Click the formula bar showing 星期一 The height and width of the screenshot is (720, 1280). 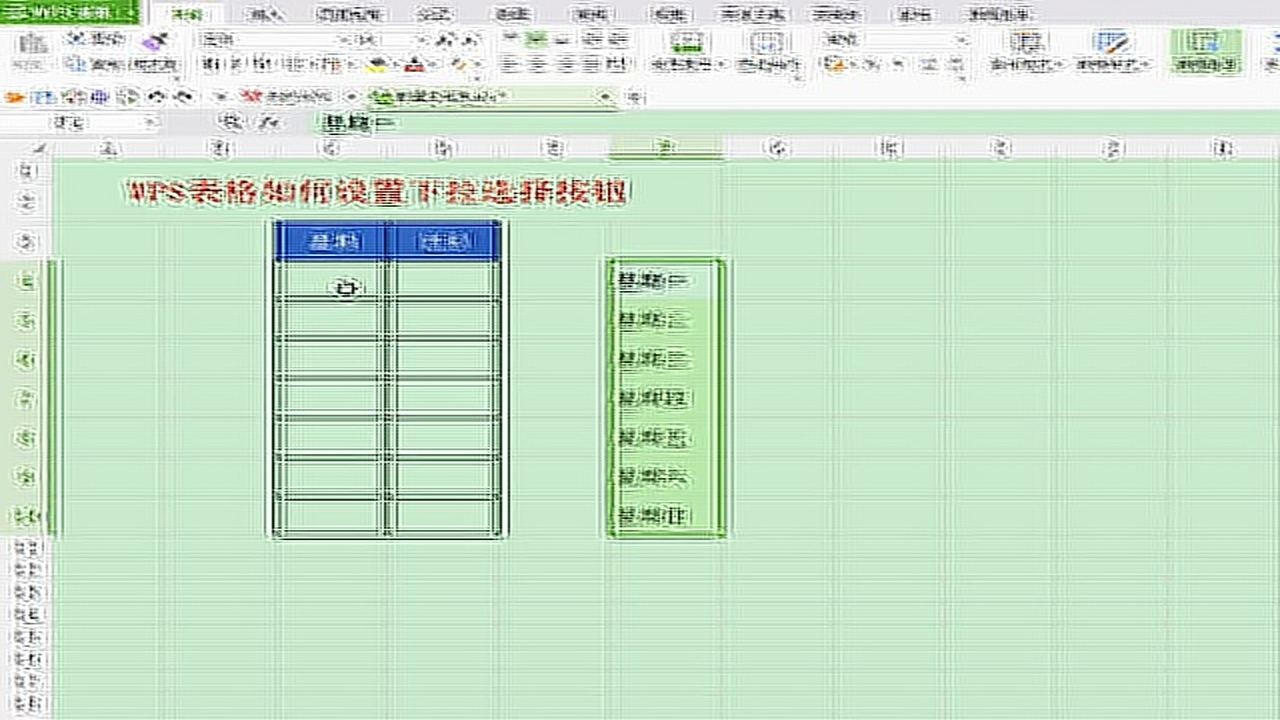pyautogui.click(x=798, y=124)
